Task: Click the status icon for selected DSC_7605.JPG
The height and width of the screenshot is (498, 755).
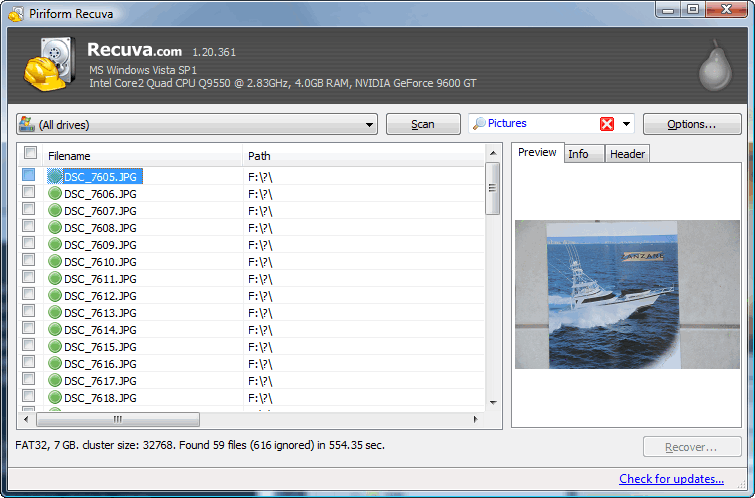Action: (x=55, y=176)
